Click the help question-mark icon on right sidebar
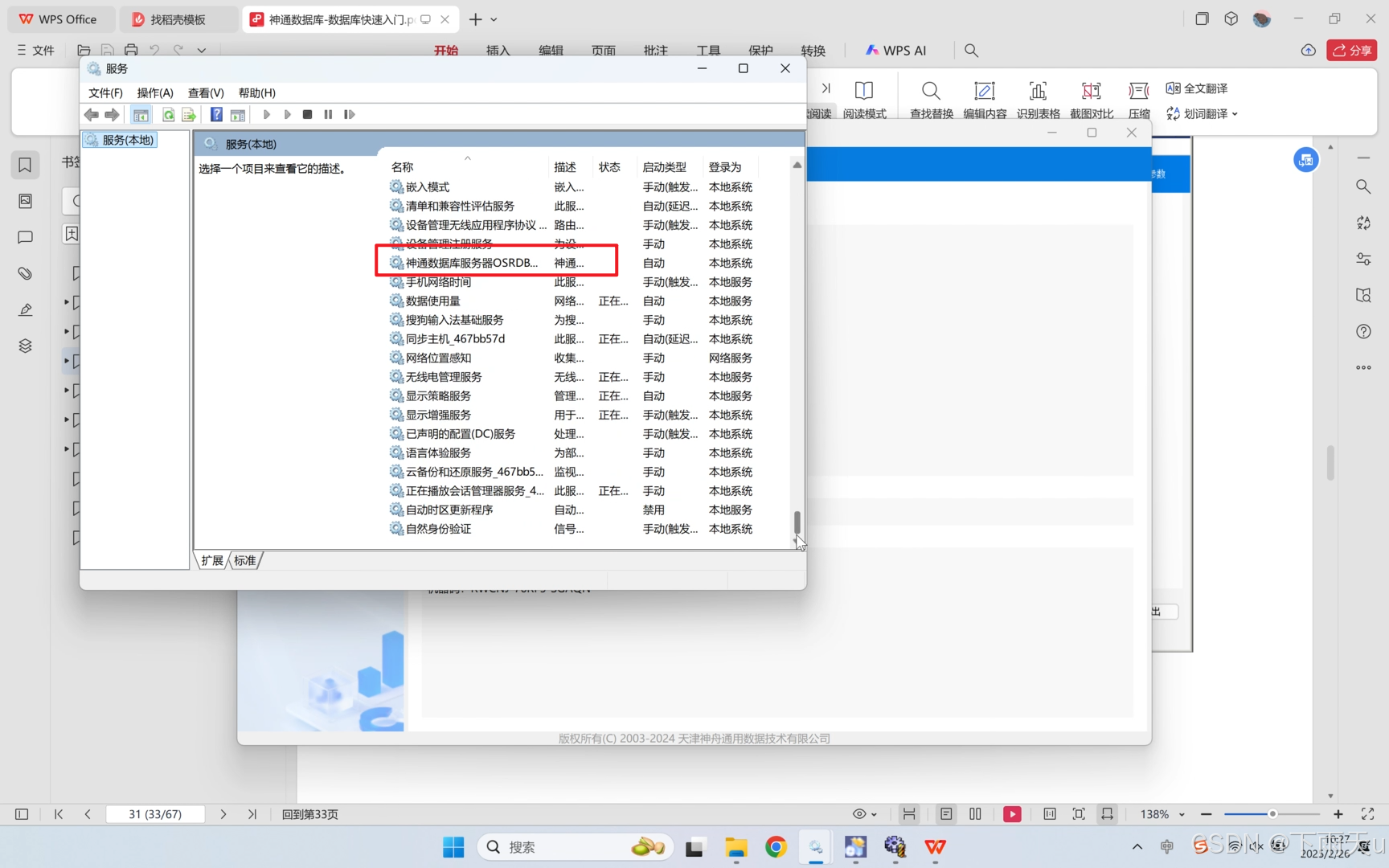Screen dimensions: 1389x868 [1363, 331]
